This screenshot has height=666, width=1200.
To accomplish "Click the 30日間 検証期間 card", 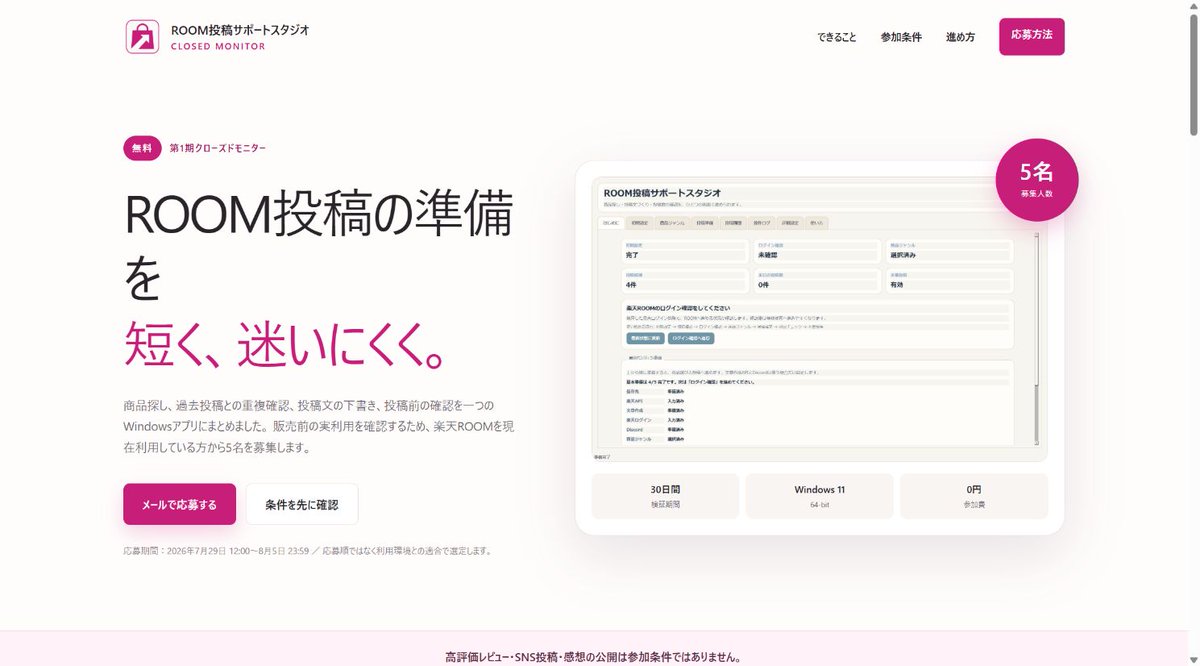I will click(x=665, y=496).
